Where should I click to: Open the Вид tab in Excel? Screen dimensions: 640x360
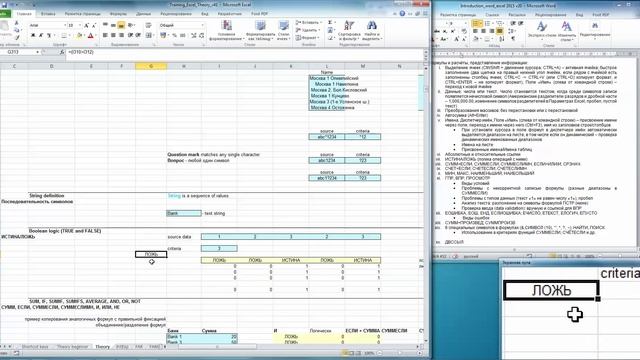click(x=204, y=14)
